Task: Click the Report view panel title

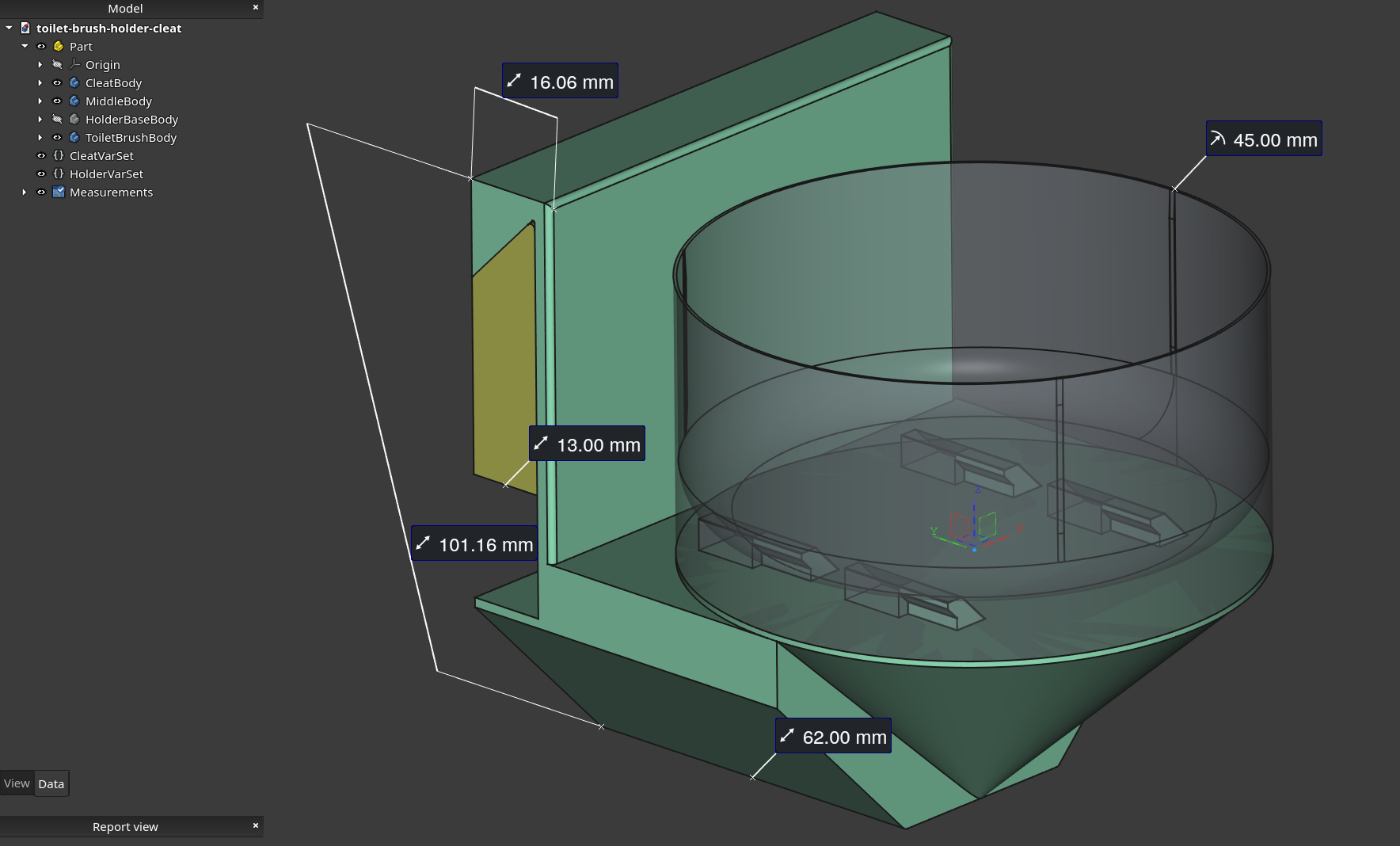Action: (125, 826)
